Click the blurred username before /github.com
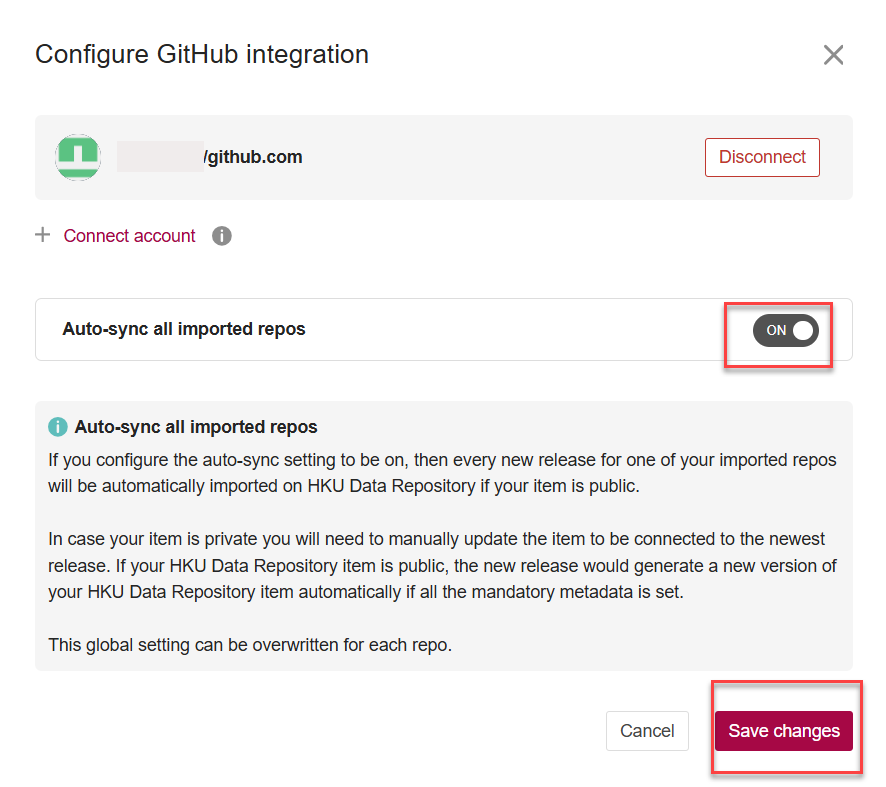Screen dimensions: 886x787 (160, 157)
